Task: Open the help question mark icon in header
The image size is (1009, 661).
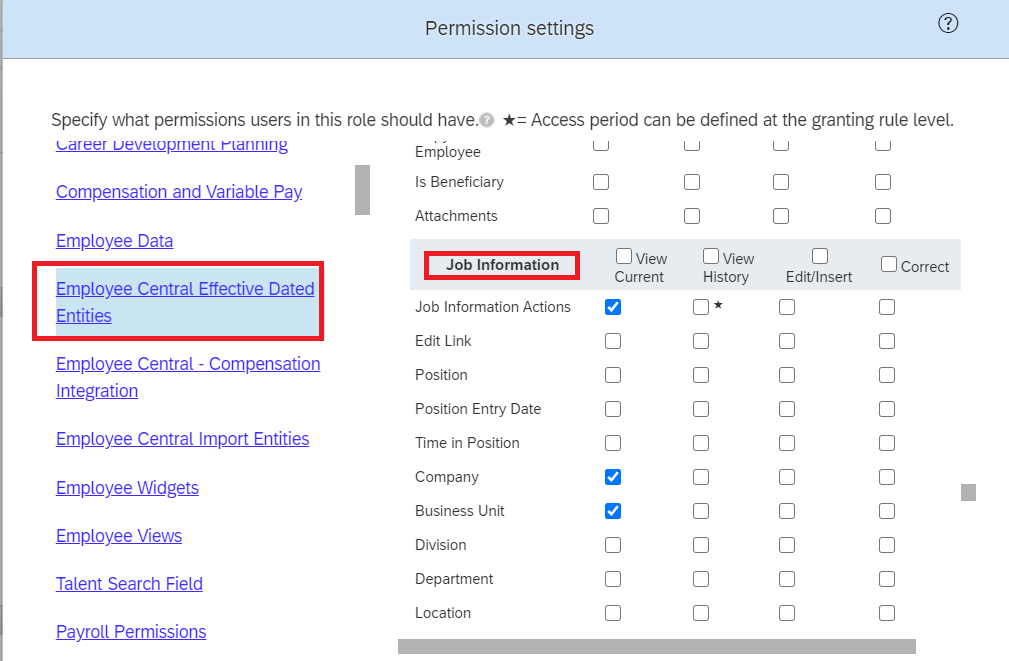Action: pyautogui.click(x=948, y=24)
